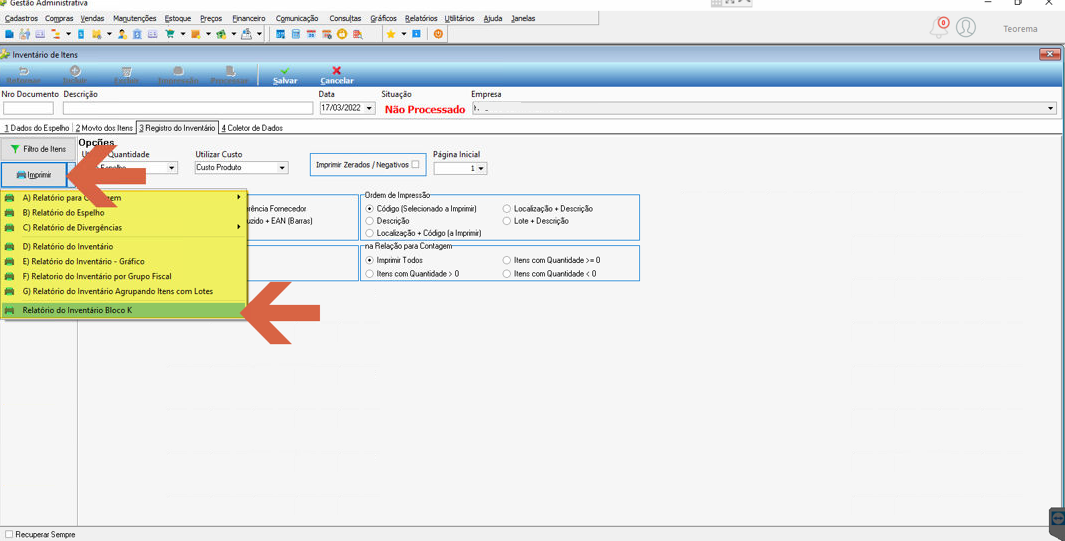Click the red calendar toolbar icon
This screenshot has height=541, width=1065.
pos(311,33)
